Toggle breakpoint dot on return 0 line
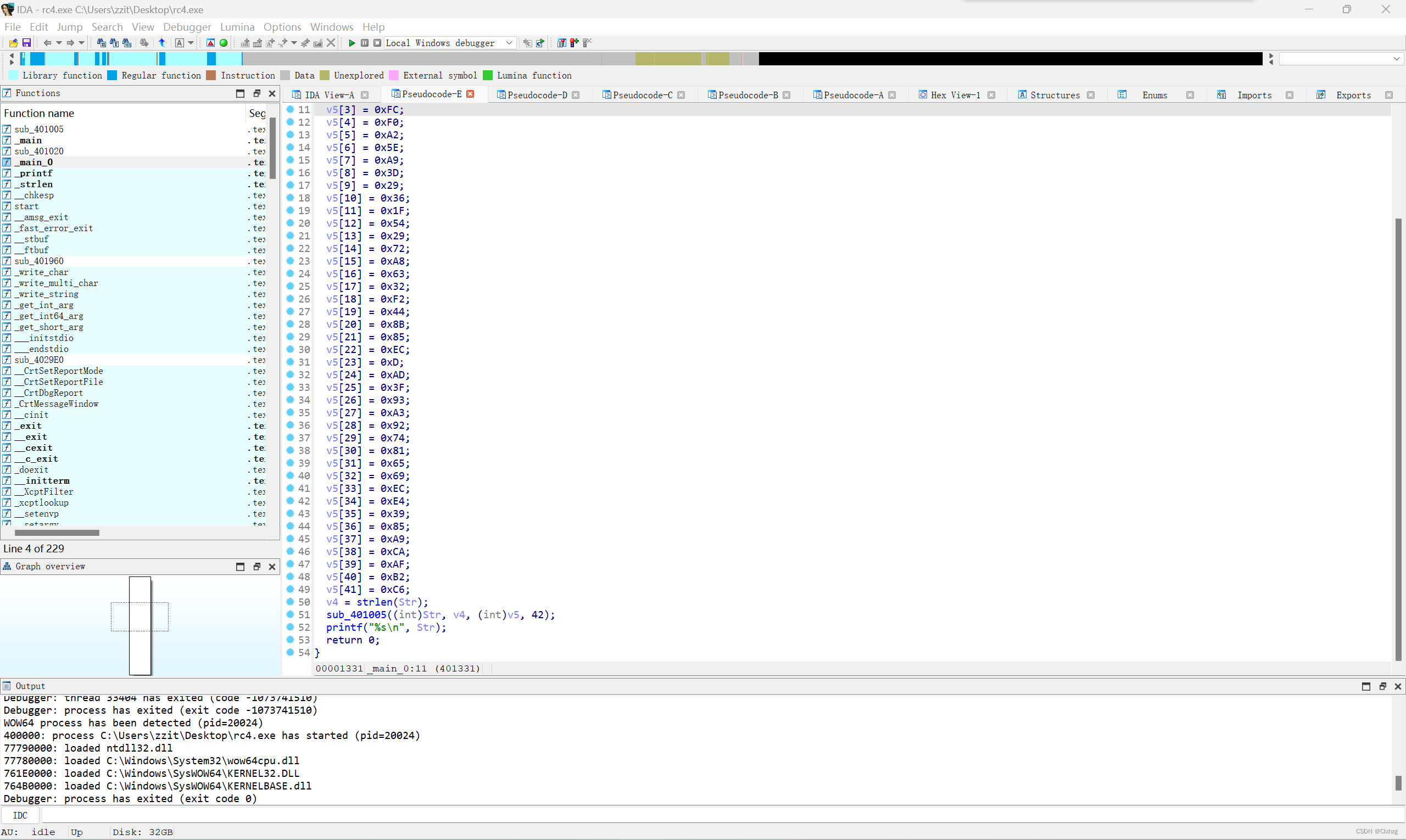The width and height of the screenshot is (1406, 840). tap(289, 640)
